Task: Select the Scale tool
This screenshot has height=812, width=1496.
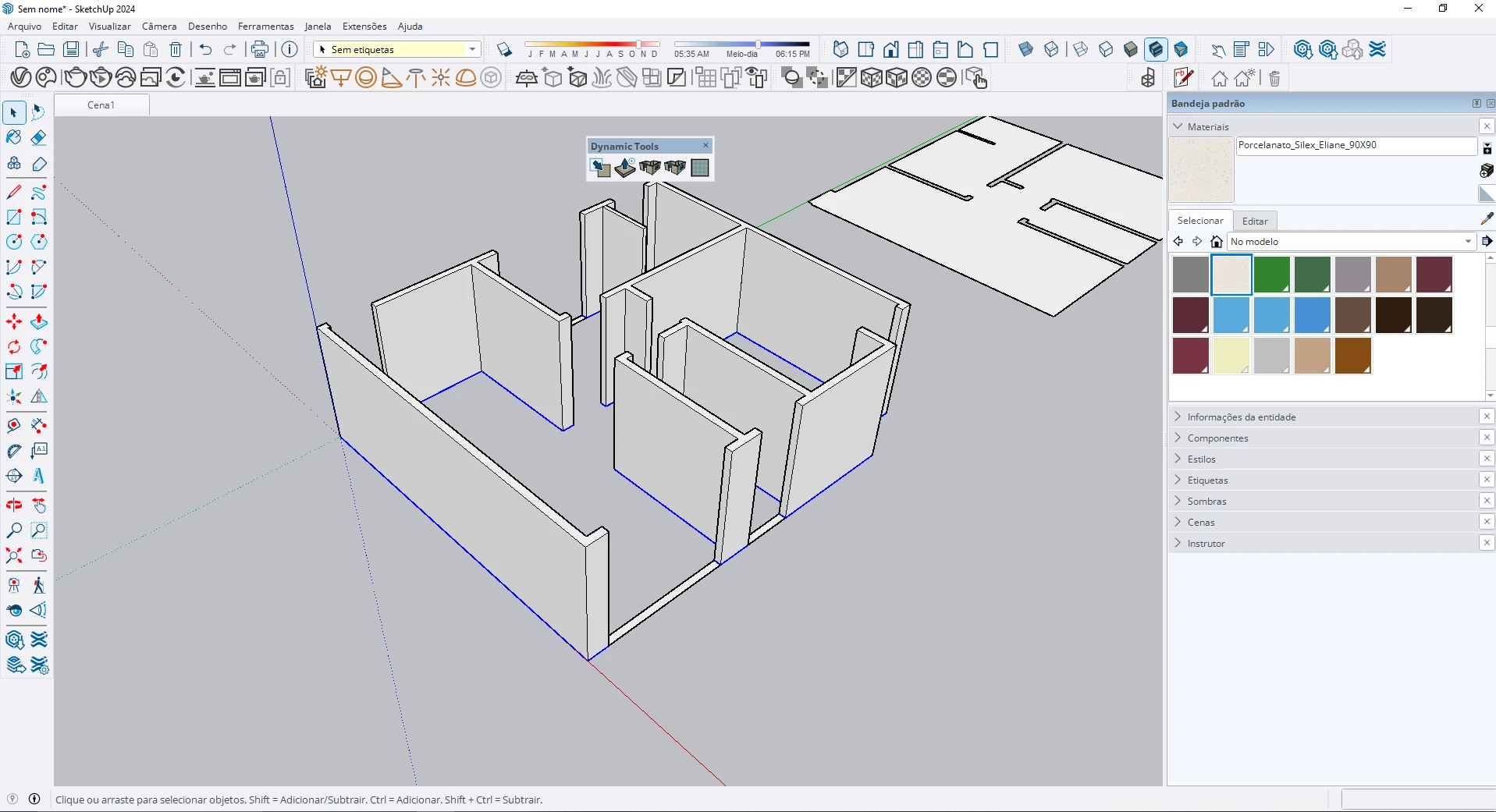Action: tap(14, 371)
